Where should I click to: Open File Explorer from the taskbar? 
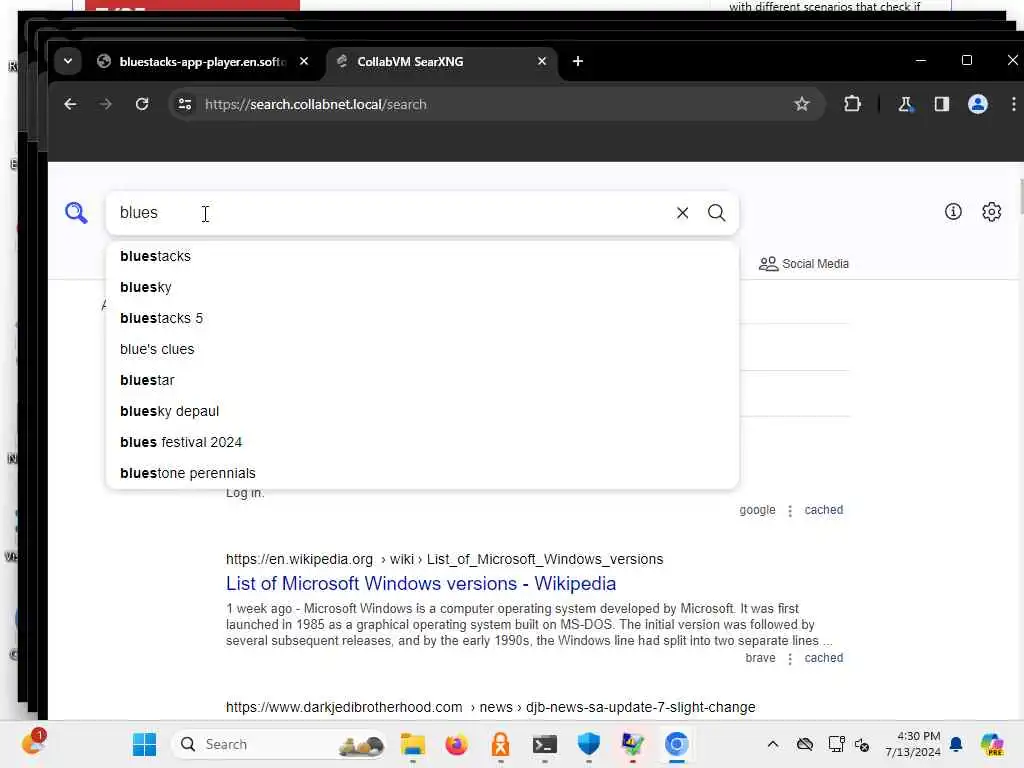[412, 744]
